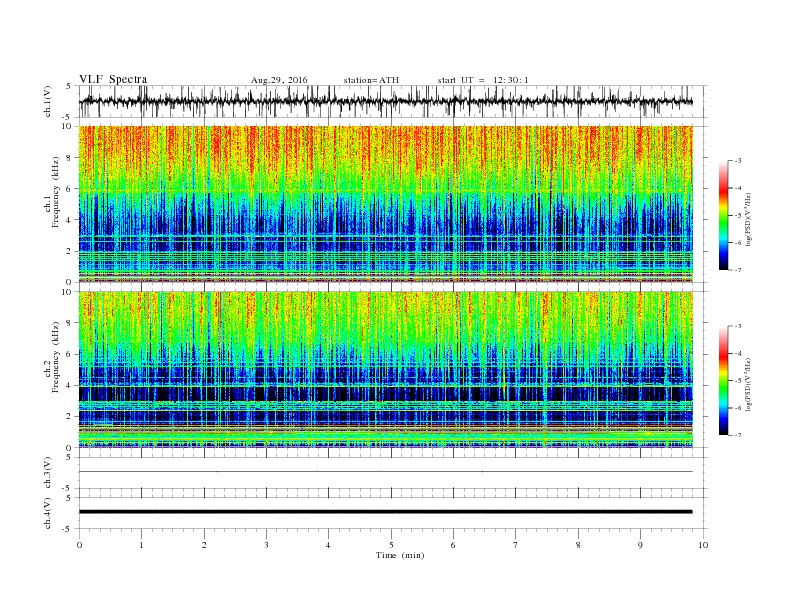
Task: Click time axis tick label "8"
Action: (x=578, y=545)
